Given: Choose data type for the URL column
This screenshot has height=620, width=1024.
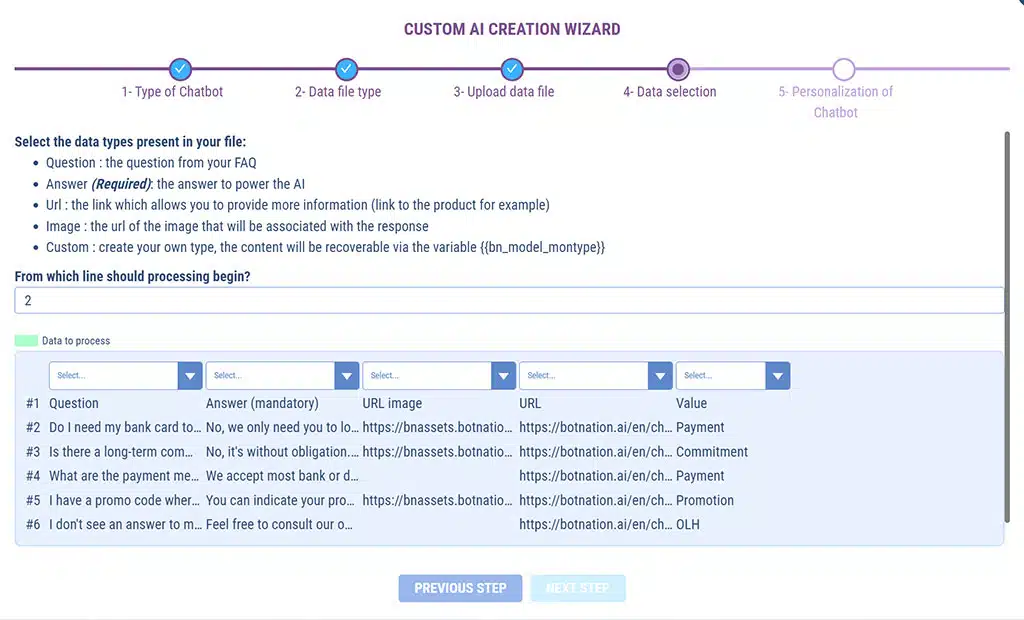Looking at the screenshot, I should pyautogui.click(x=595, y=376).
